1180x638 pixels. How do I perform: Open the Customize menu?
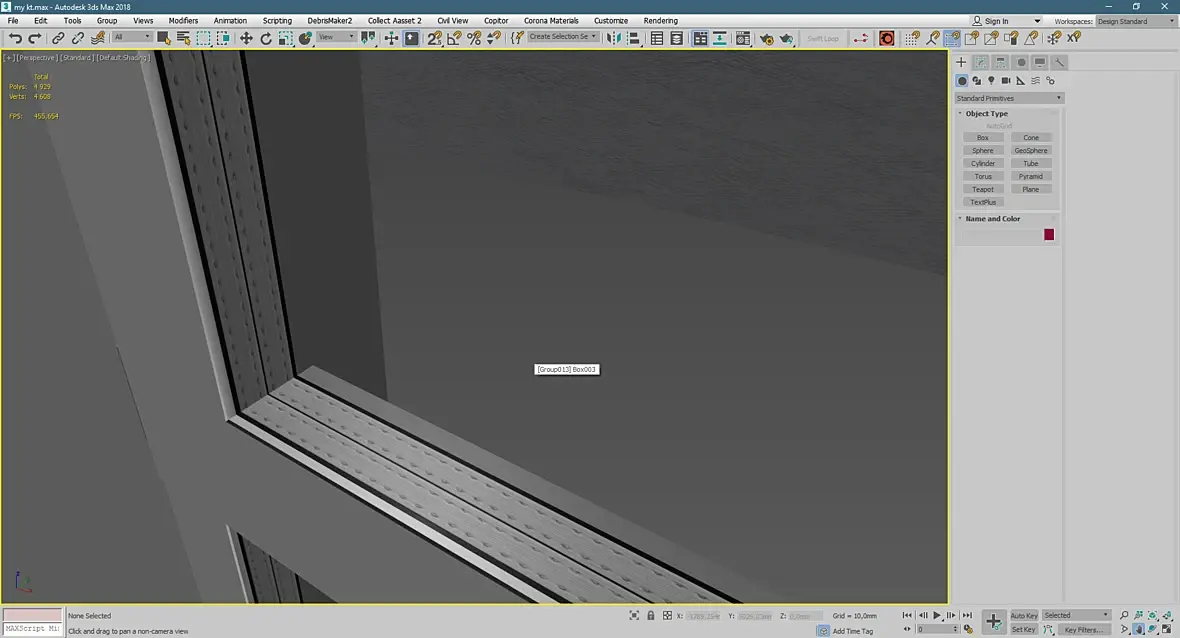610,21
